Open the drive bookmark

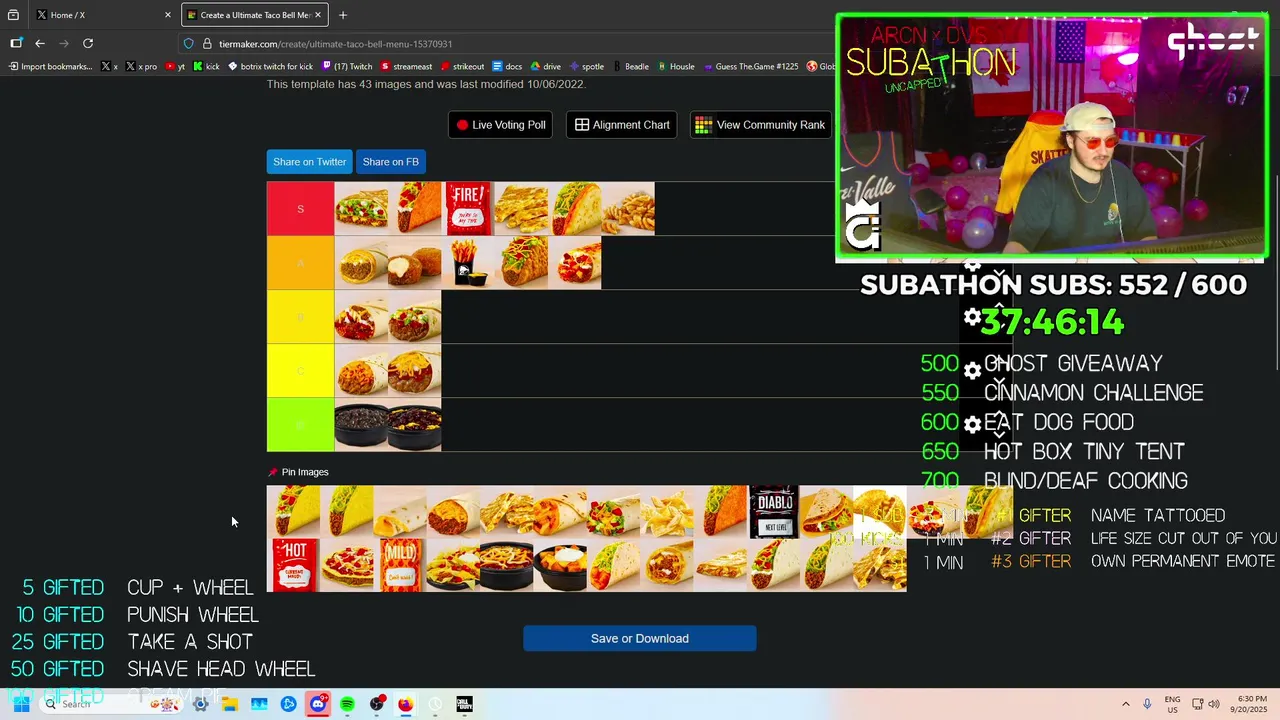click(x=546, y=67)
